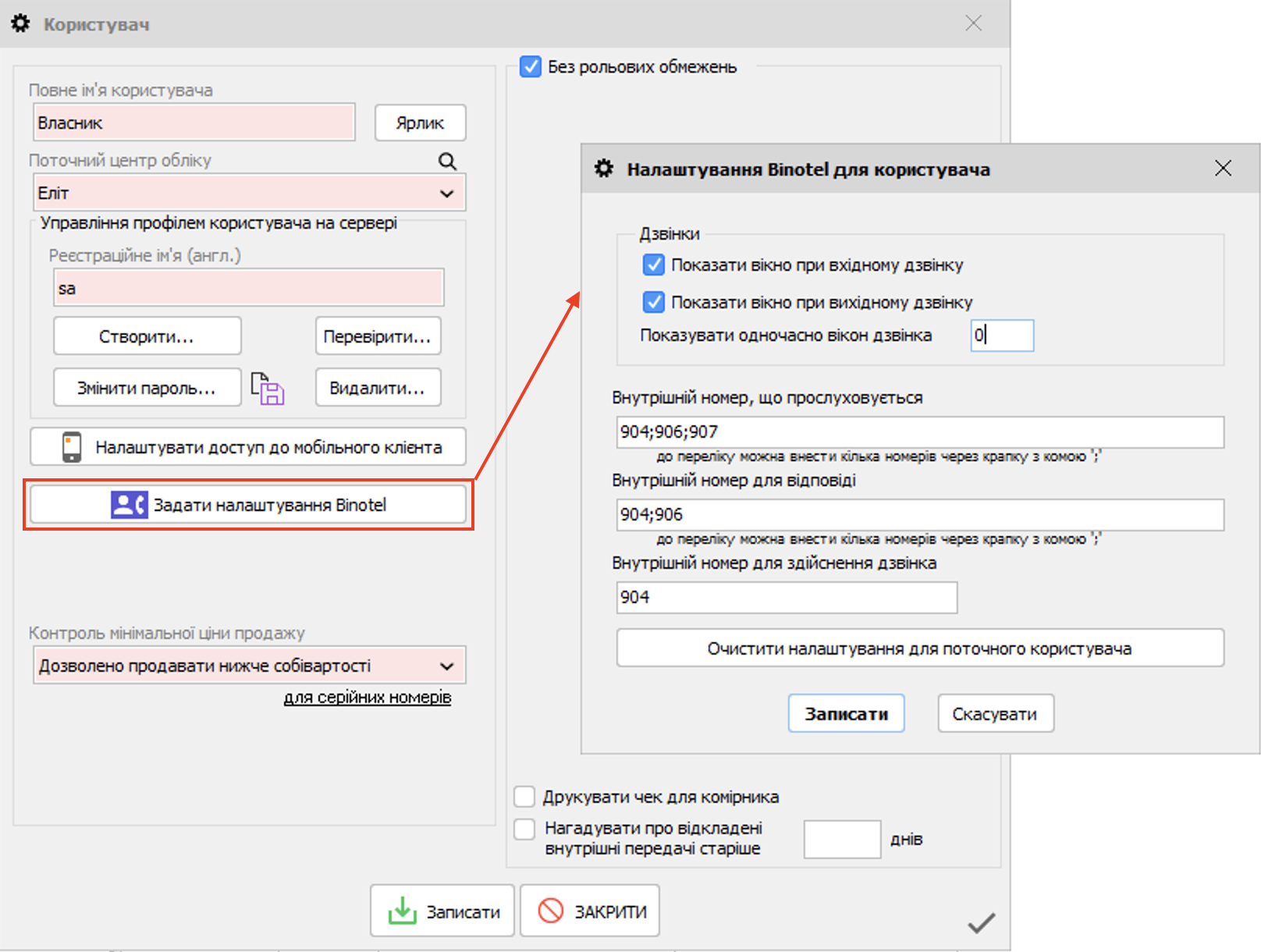Click the copy-save profile icon near Змінити пароль

pos(268,389)
